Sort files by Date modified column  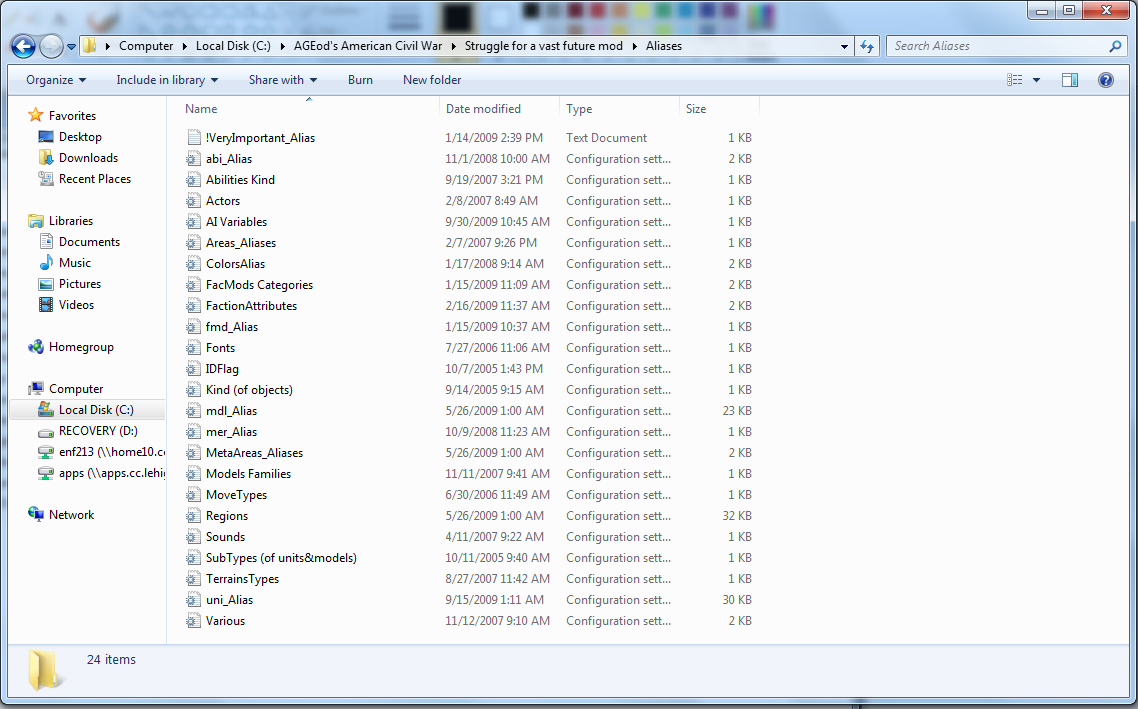point(483,109)
